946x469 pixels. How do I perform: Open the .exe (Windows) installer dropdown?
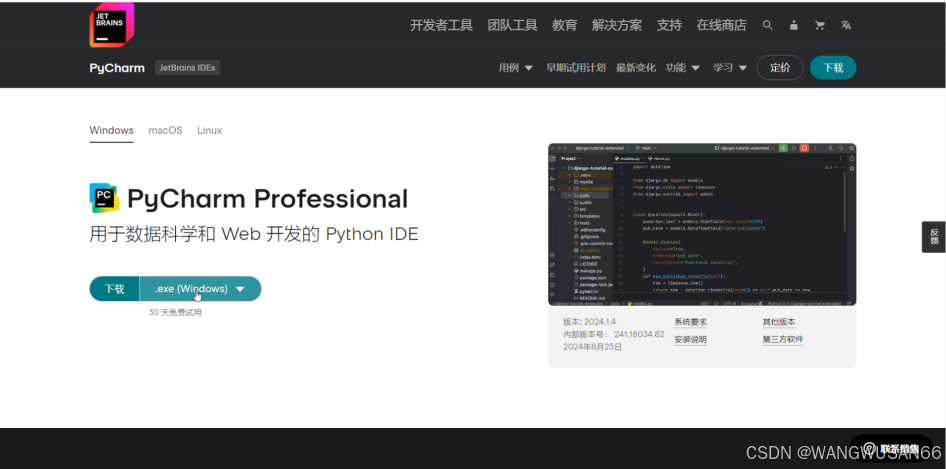point(200,289)
